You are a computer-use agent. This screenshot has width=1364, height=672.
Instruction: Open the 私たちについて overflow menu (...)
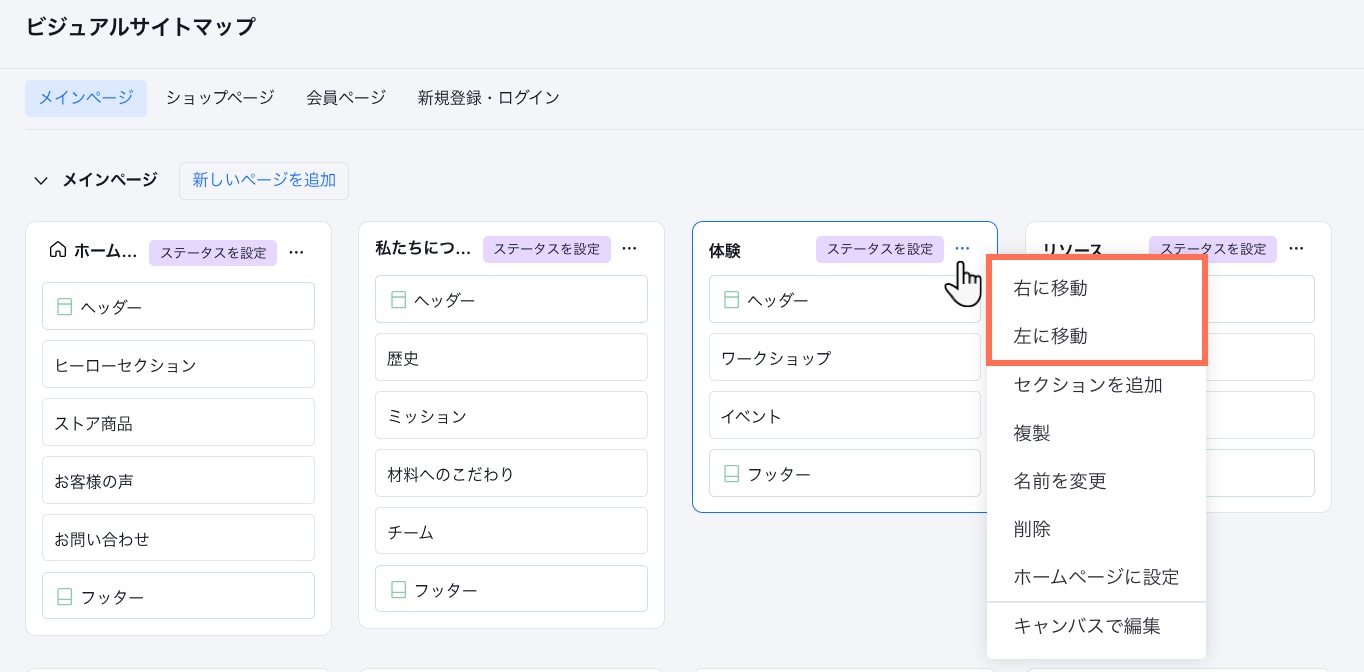pyautogui.click(x=629, y=249)
